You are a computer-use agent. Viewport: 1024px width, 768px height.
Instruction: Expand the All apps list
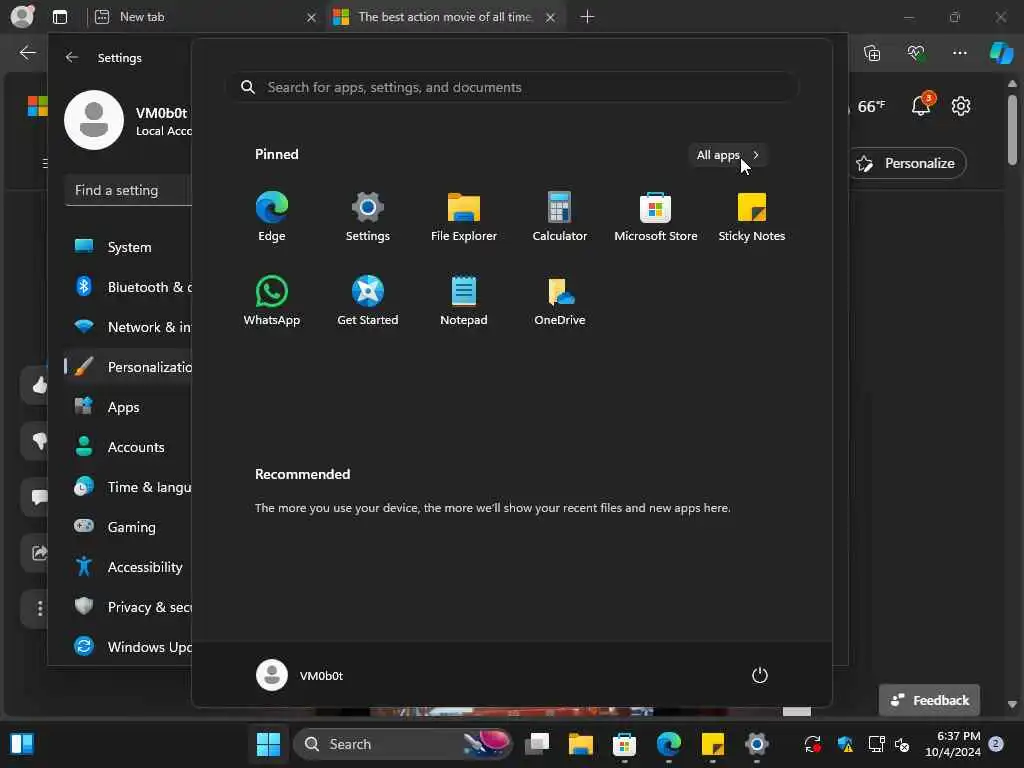tap(728, 155)
